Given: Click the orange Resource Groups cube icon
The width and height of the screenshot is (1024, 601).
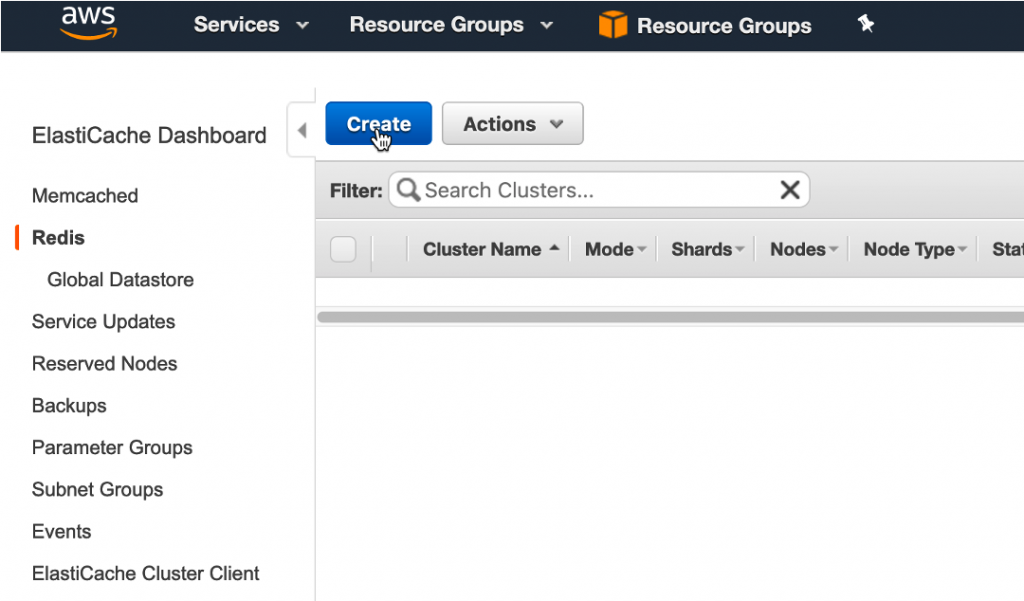Looking at the screenshot, I should pyautogui.click(x=612, y=25).
